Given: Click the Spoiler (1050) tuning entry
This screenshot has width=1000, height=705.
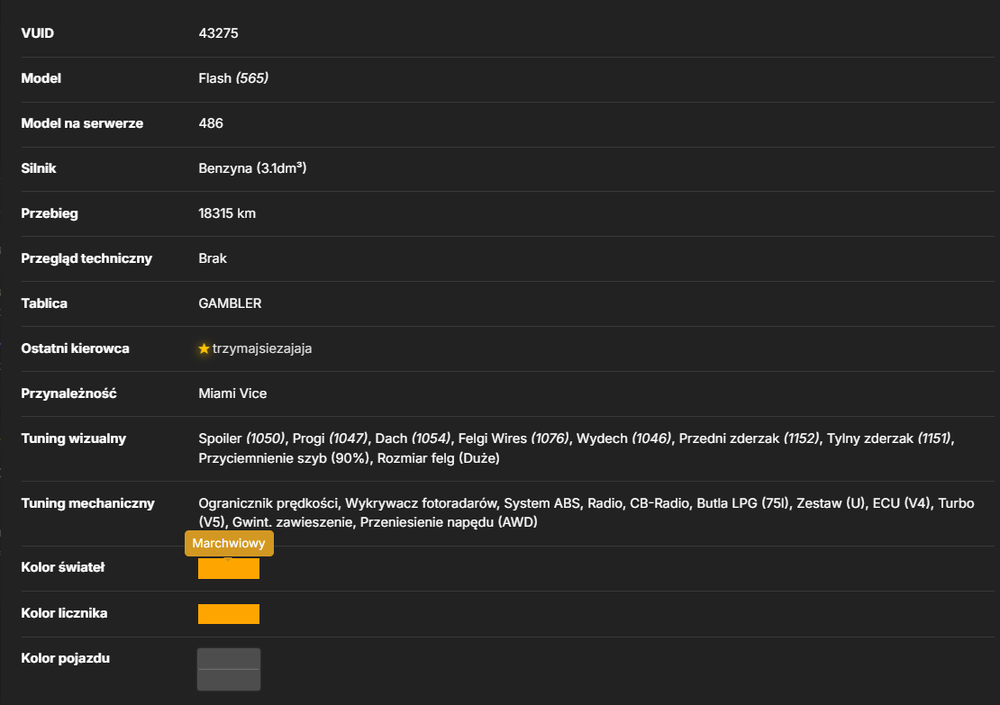Looking at the screenshot, I should tap(242, 438).
